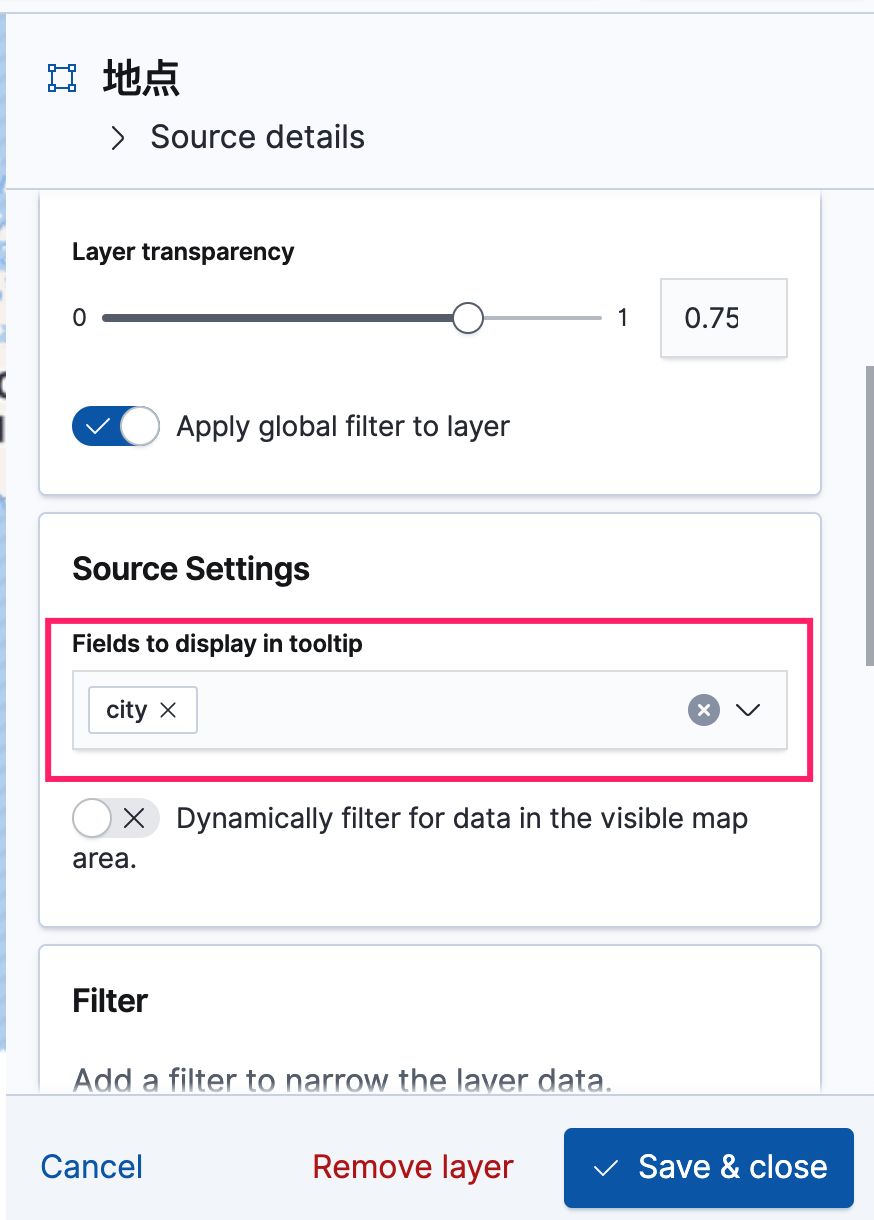Click the Layer transparency slider handle

[468, 319]
